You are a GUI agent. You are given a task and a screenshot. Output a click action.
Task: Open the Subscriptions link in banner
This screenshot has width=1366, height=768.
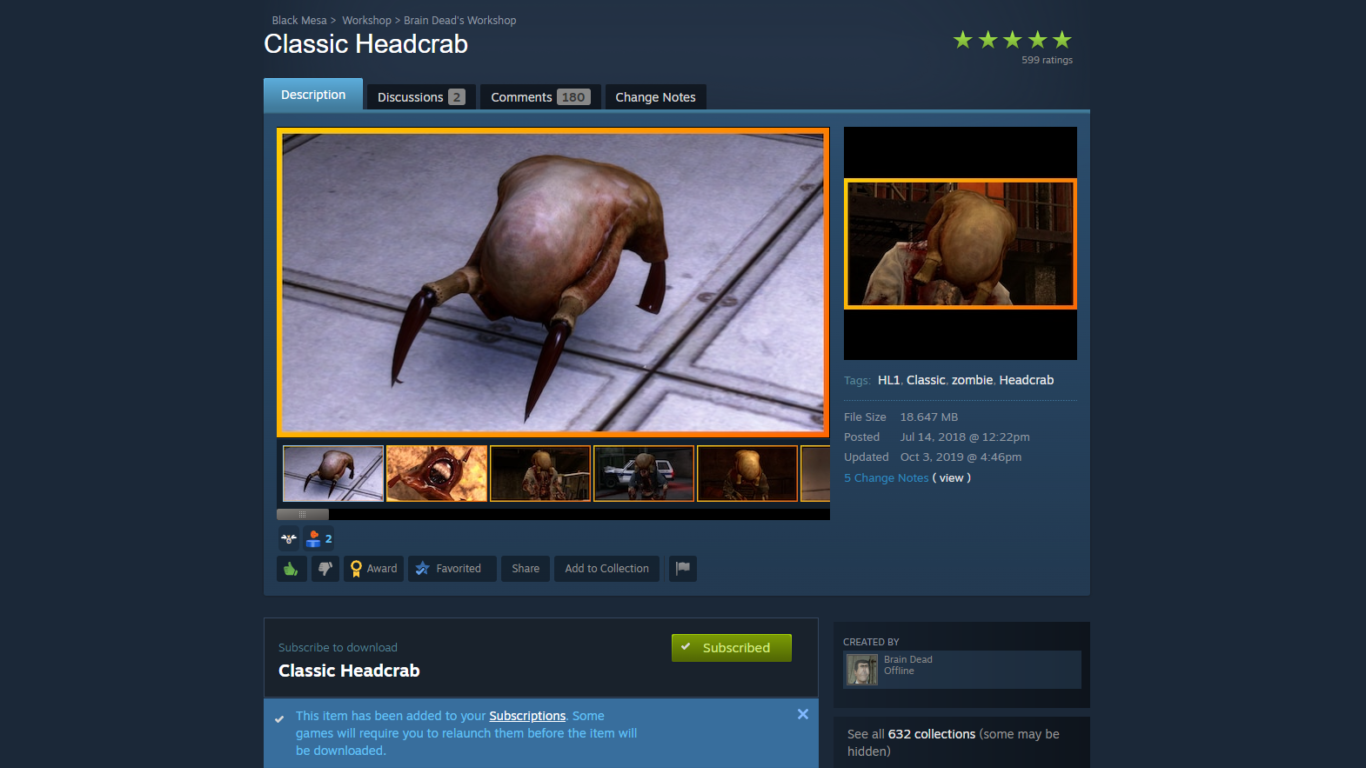[x=527, y=716]
